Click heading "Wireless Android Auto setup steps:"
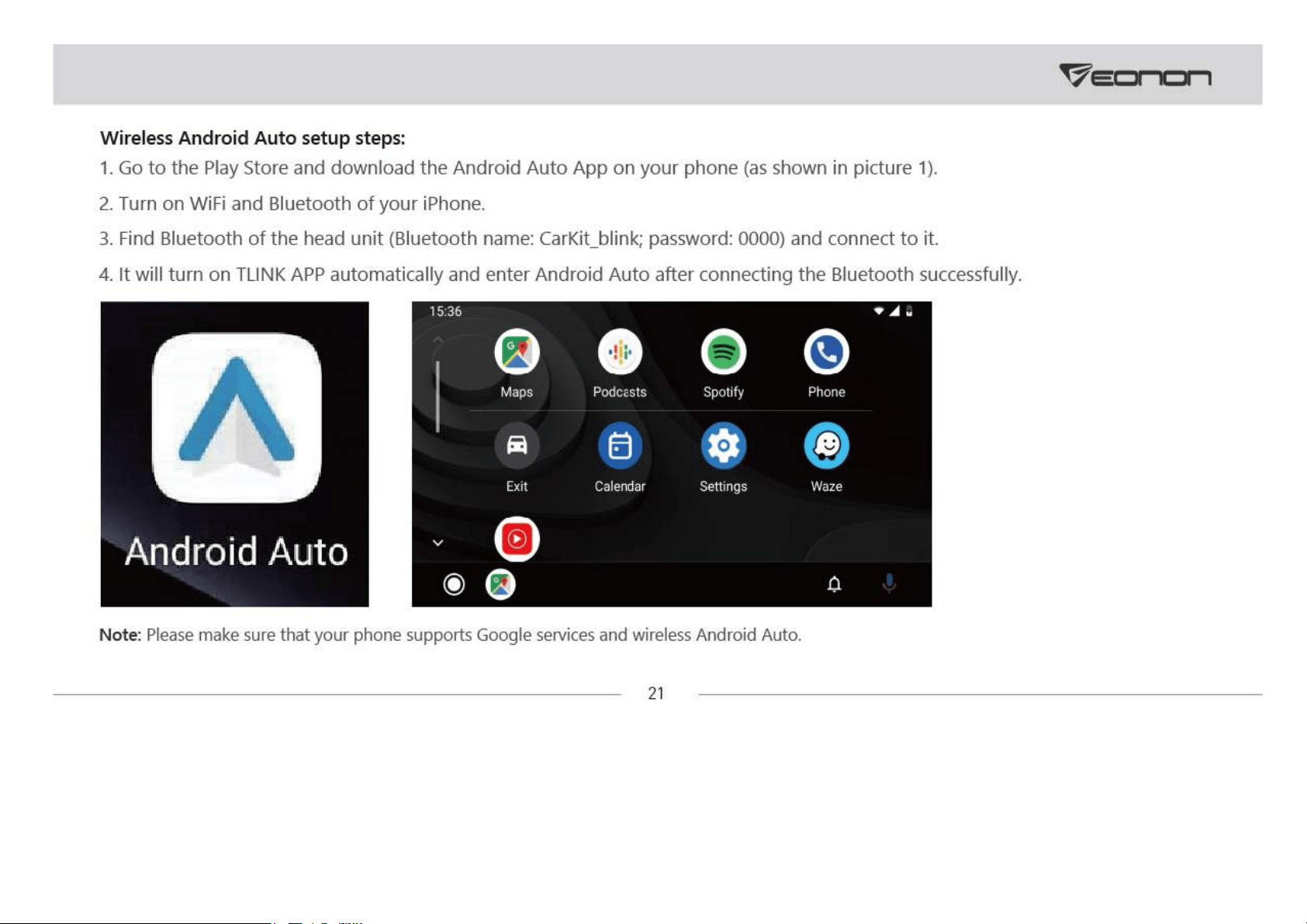Viewport: 1307px width, 924px height. [x=253, y=138]
